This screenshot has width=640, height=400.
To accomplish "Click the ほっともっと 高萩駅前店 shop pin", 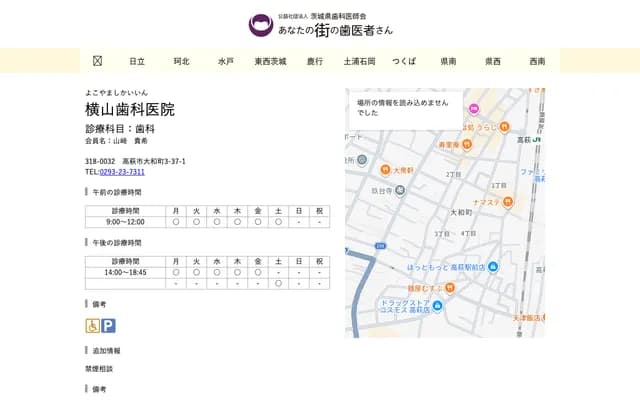I will tap(493, 267).
